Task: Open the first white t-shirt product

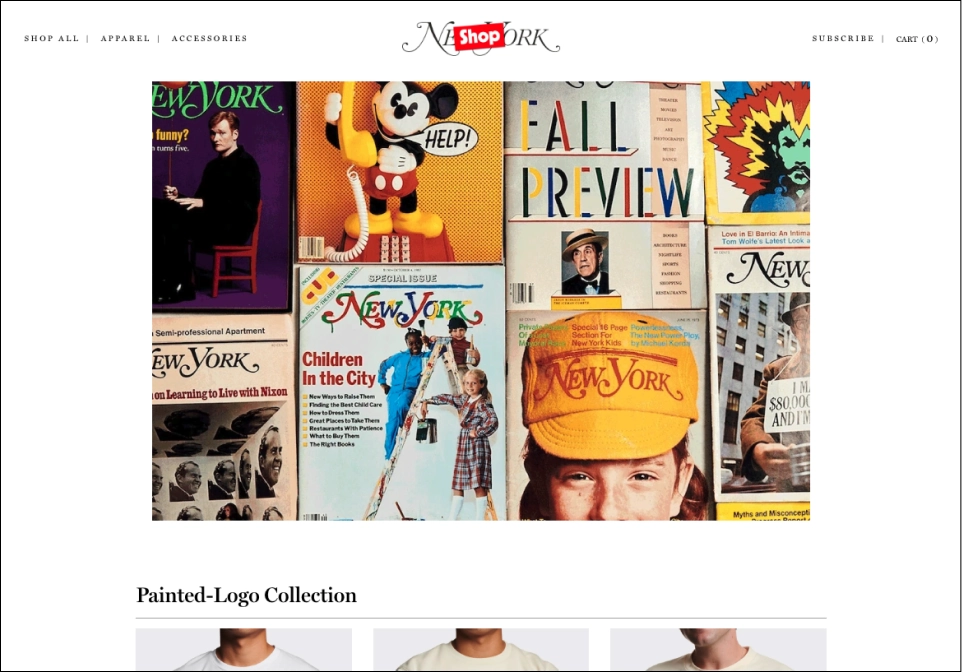Action: pos(244,649)
